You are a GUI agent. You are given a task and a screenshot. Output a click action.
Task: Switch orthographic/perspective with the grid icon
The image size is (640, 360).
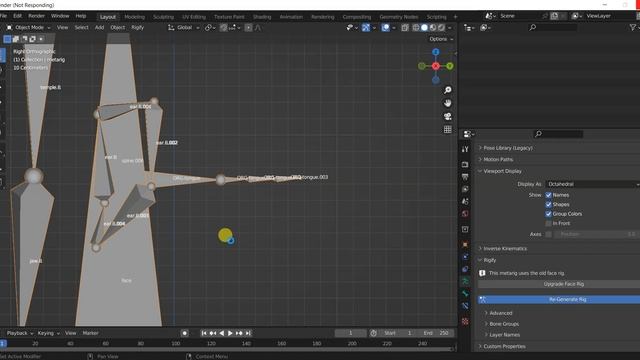click(448, 129)
